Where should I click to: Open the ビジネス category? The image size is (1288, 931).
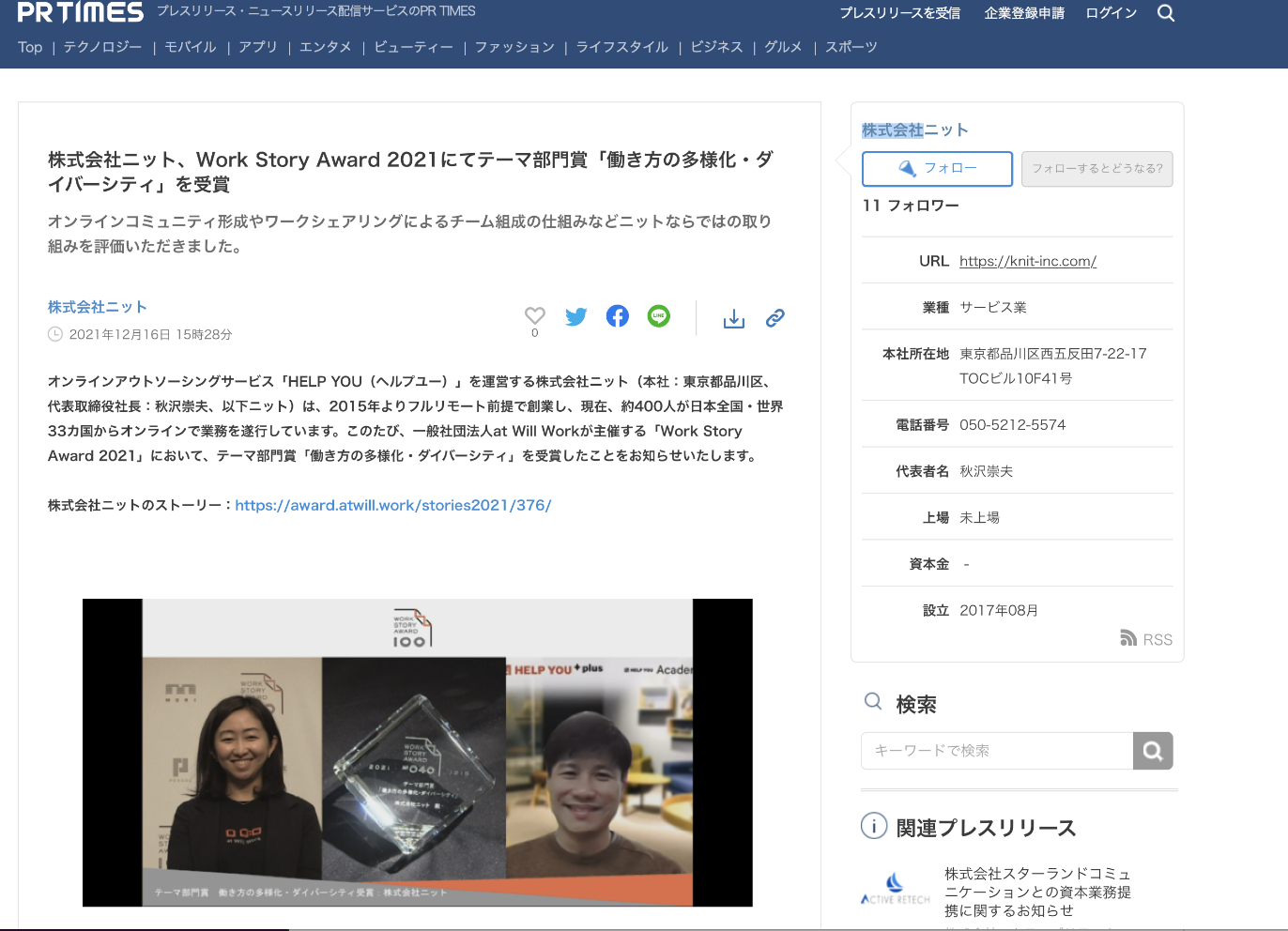pyautogui.click(x=717, y=47)
